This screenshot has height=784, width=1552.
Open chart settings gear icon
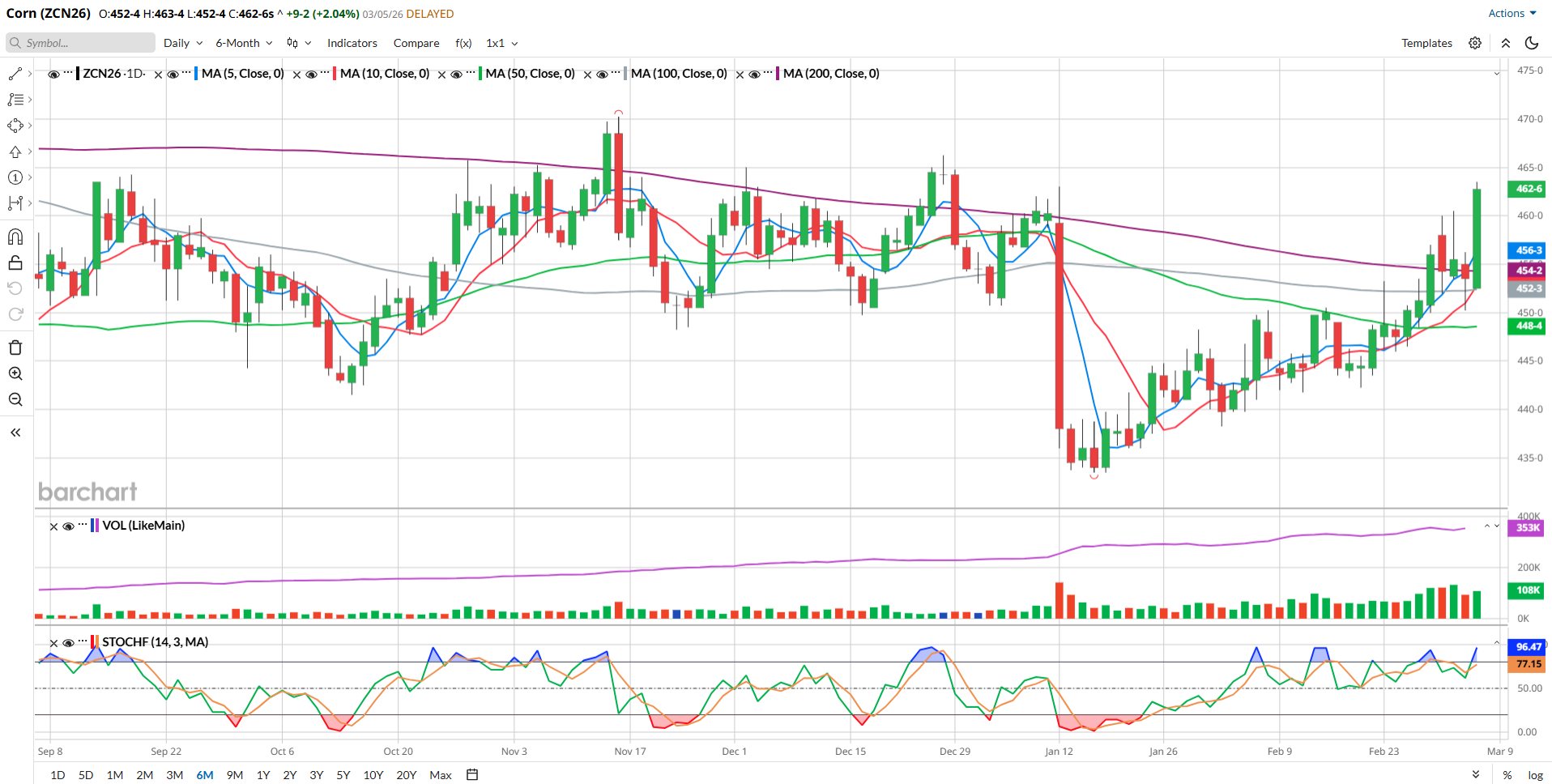click(x=1475, y=43)
